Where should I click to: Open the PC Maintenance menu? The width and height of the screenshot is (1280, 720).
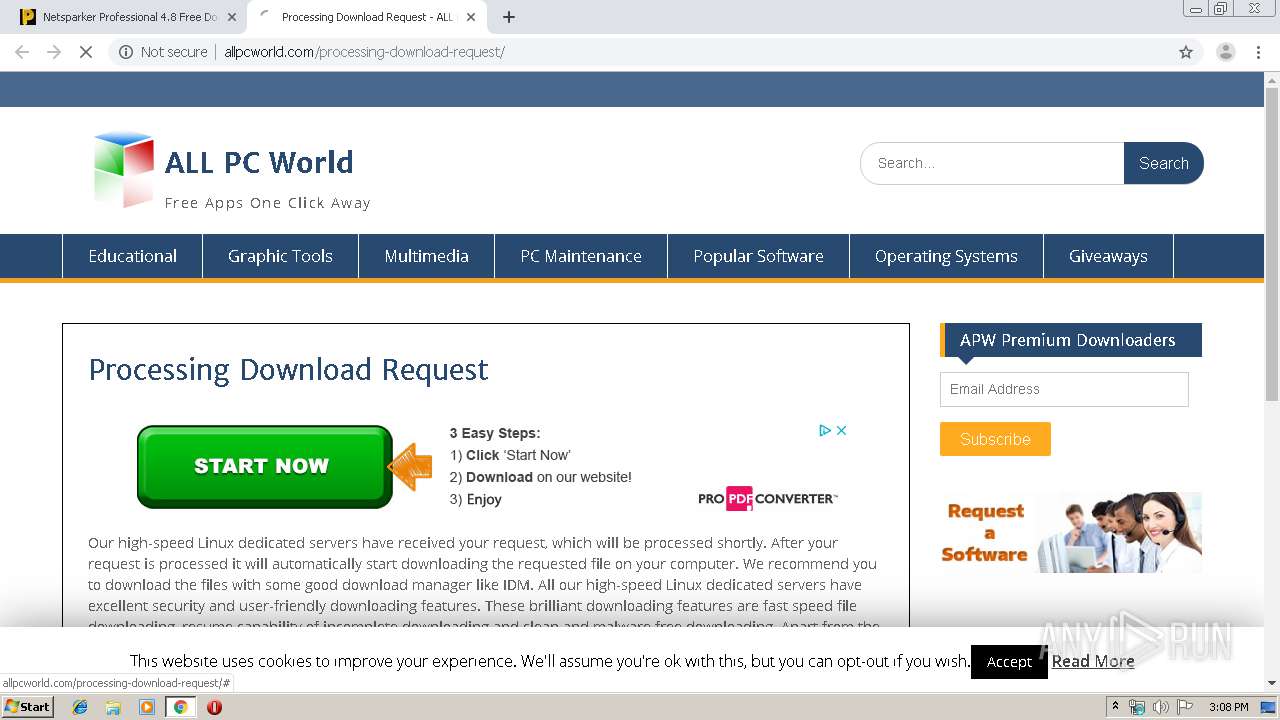pos(581,256)
